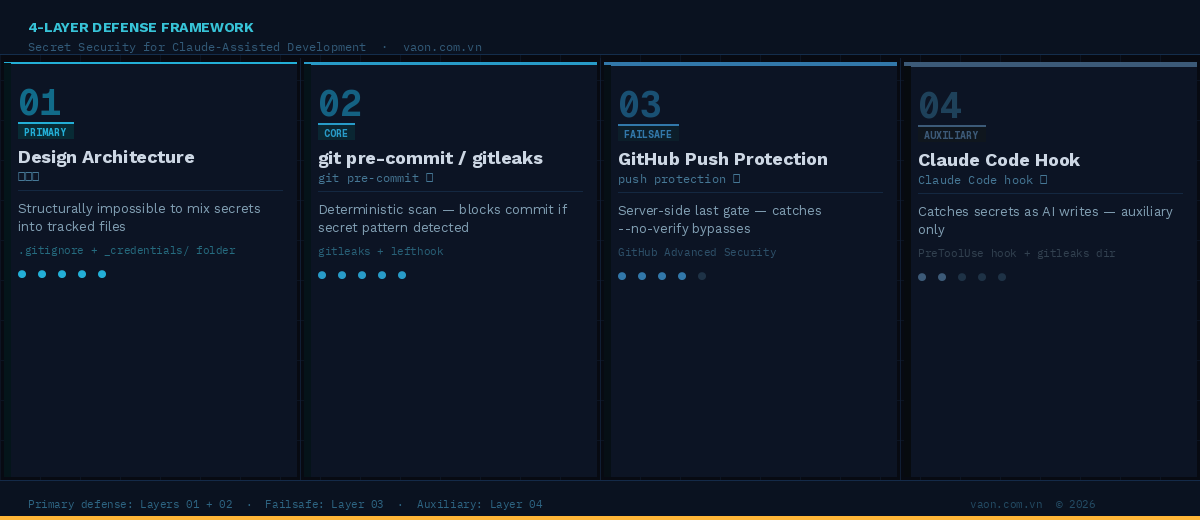
Task: Click the large "01" layer number
Action: pyautogui.click(x=40, y=103)
